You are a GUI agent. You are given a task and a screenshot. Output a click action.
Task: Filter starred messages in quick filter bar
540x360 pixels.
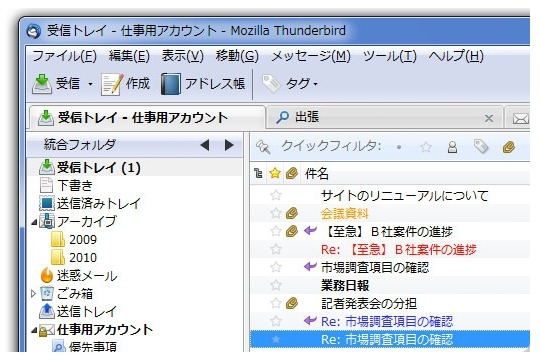click(426, 147)
